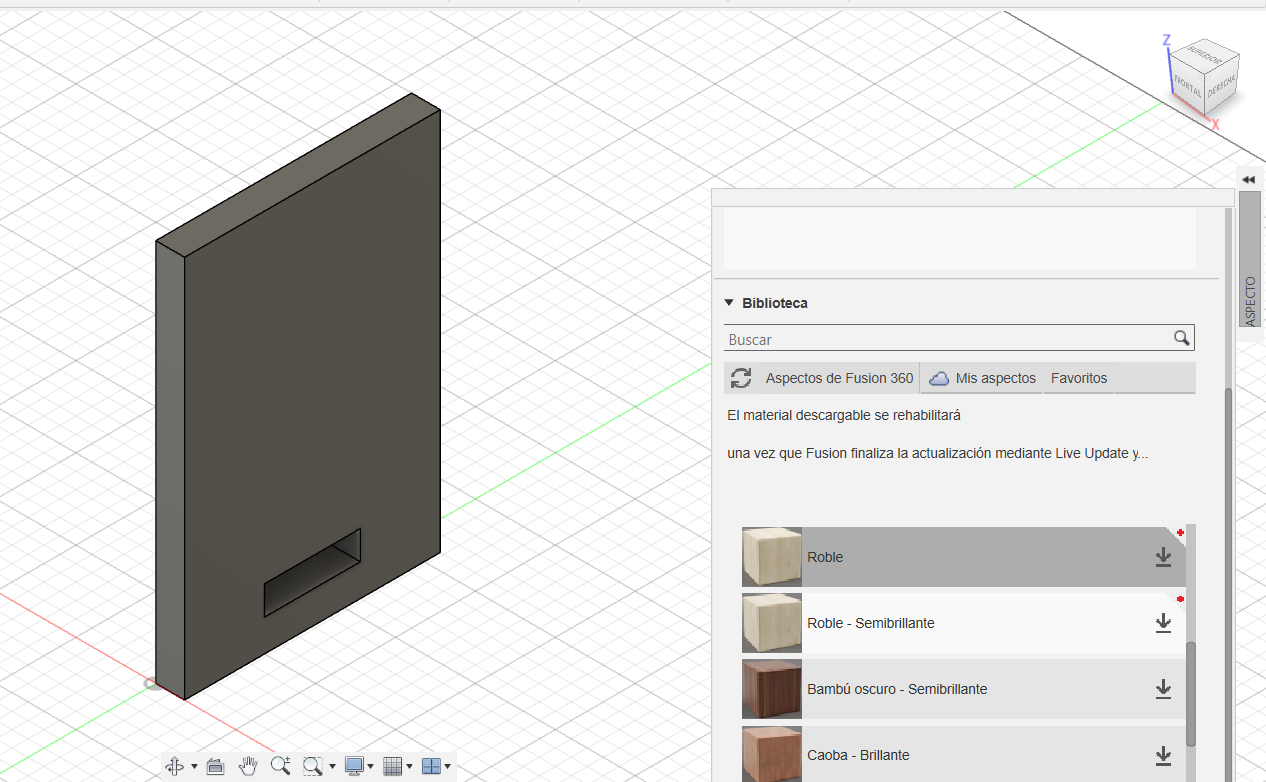The width and height of the screenshot is (1266, 782).
Task: Click the library refresh icon
Action: (x=741, y=378)
